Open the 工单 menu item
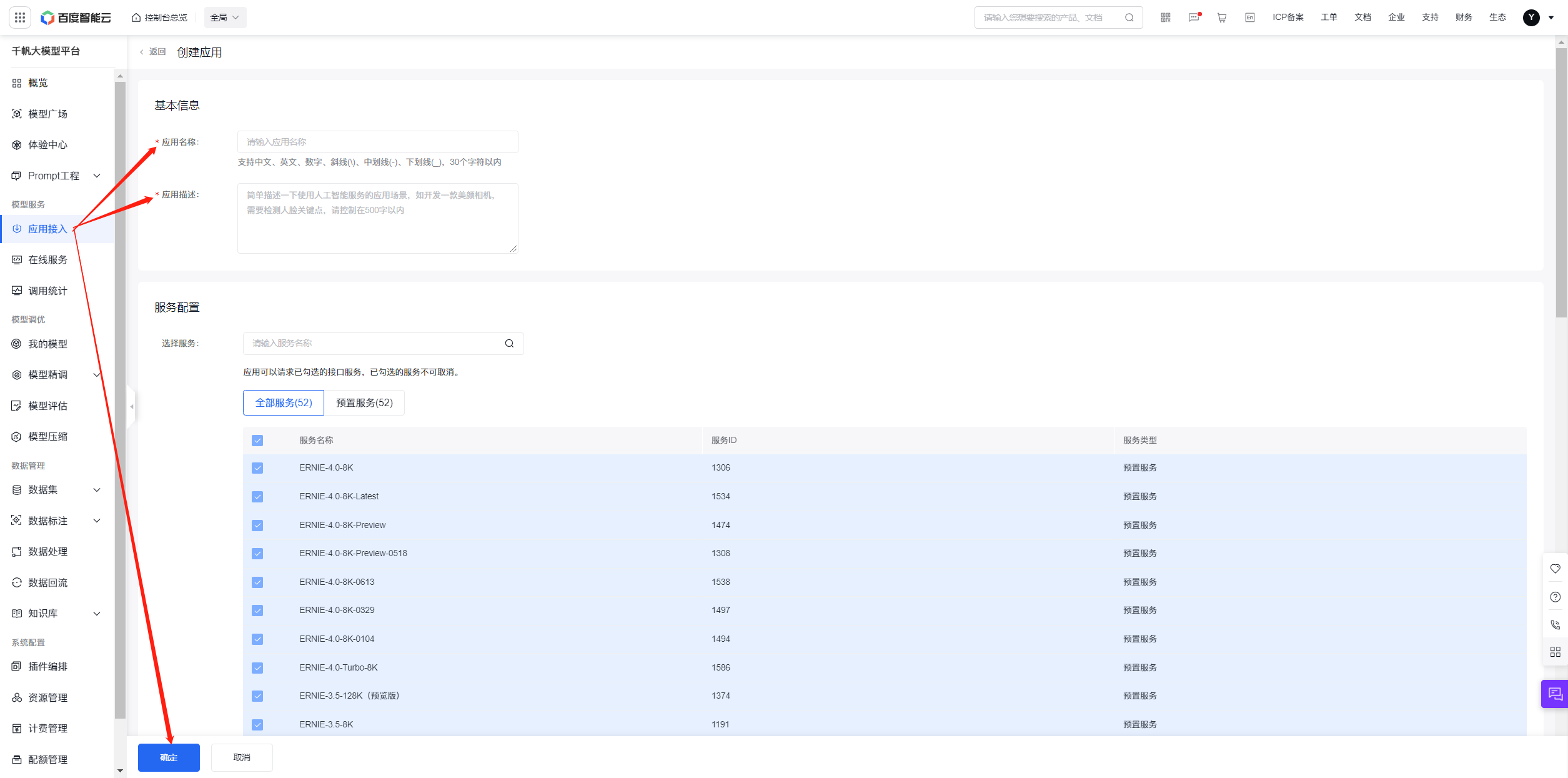Image resolution: width=1568 pixels, height=778 pixels. pyautogui.click(x=1329, y=17)
